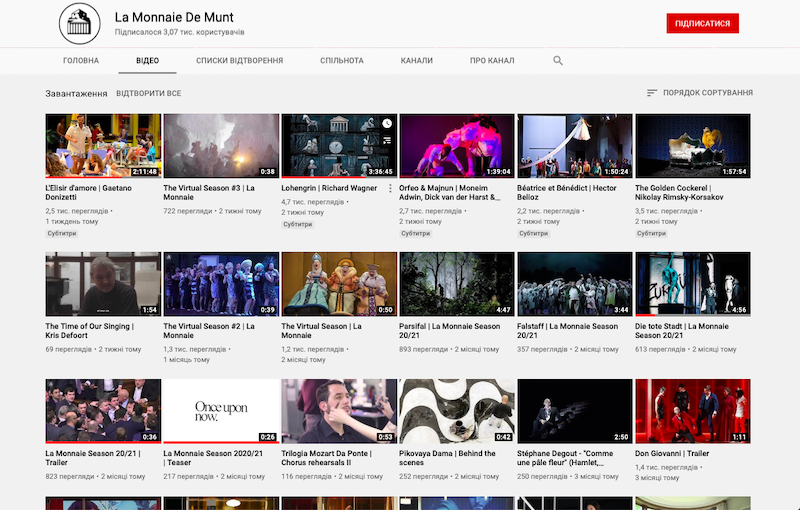Switch to СПИСКИ ВІДТВОРЕННЯ tab
Image resolution: width=800 pixels, height=510 pixels.
(x=239, y=61)
